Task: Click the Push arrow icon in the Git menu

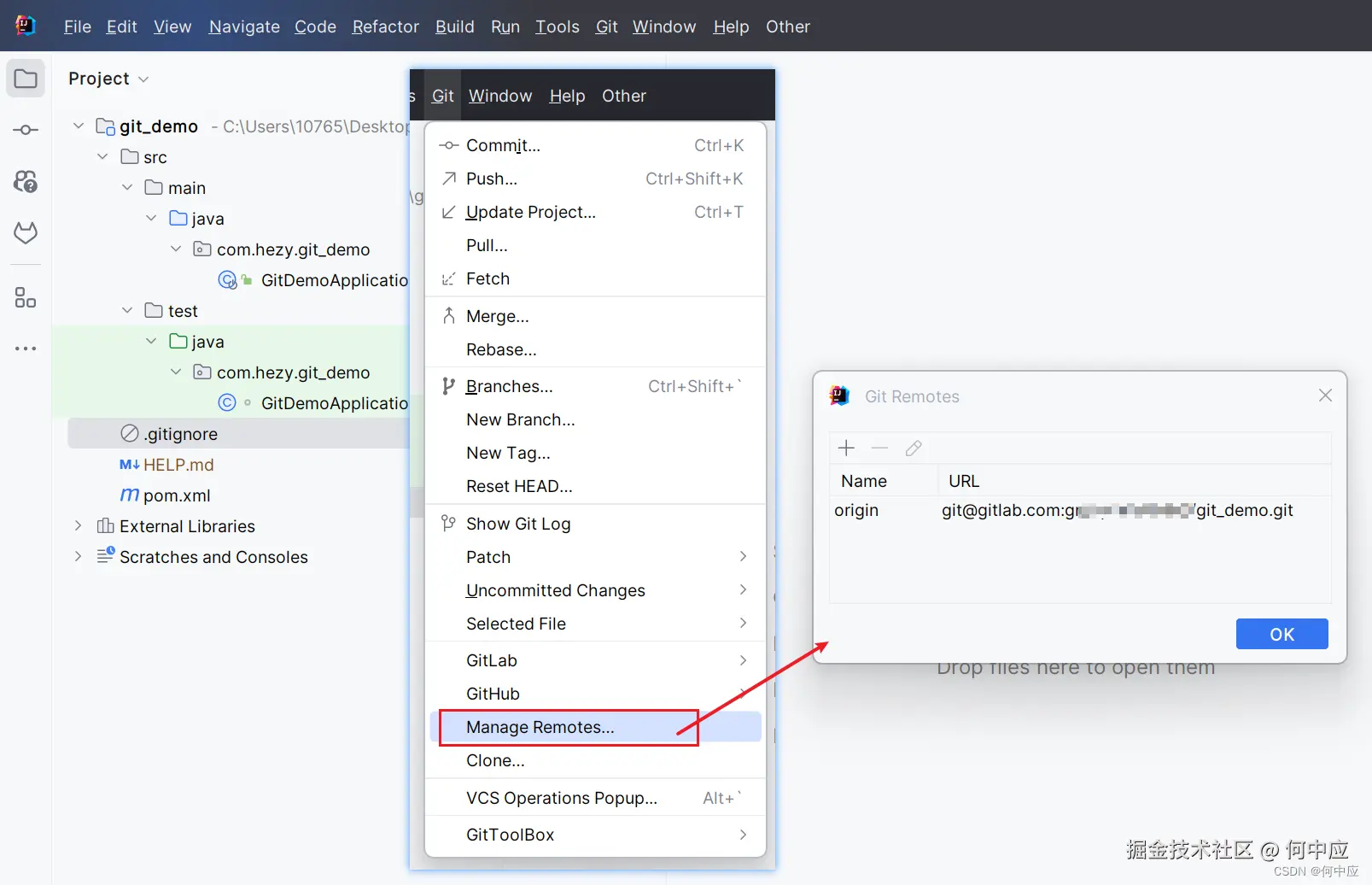Action: point(448,179)
